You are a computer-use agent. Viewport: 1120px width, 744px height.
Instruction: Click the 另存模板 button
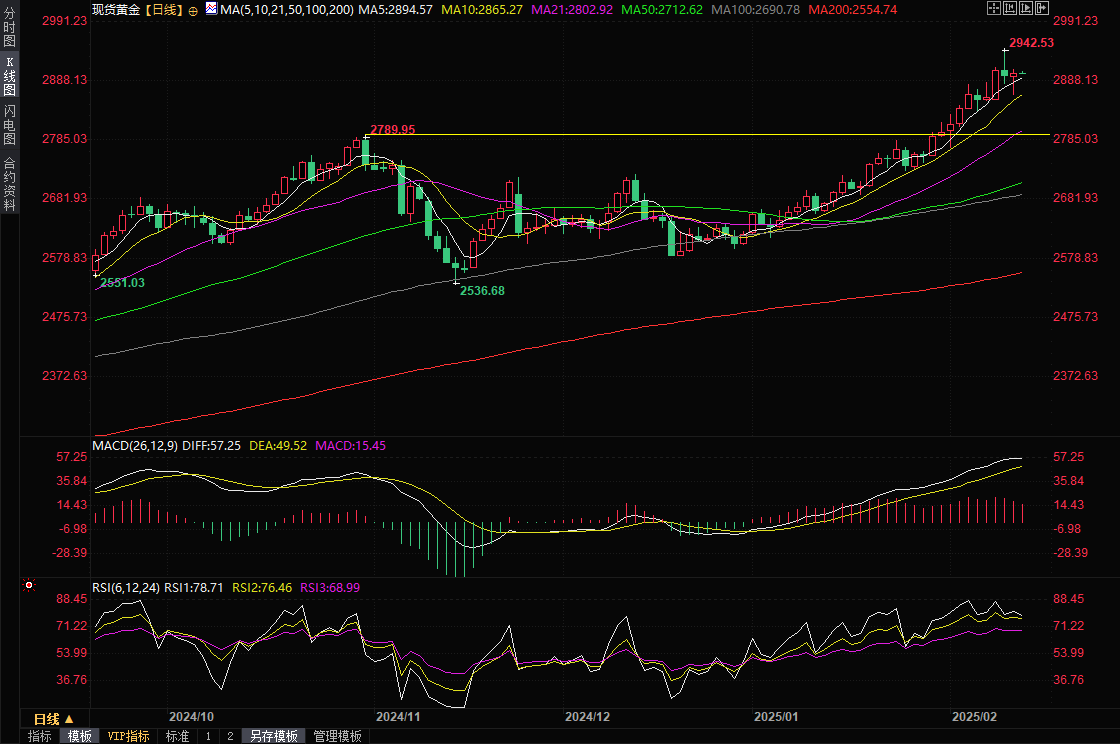[274, 736]
